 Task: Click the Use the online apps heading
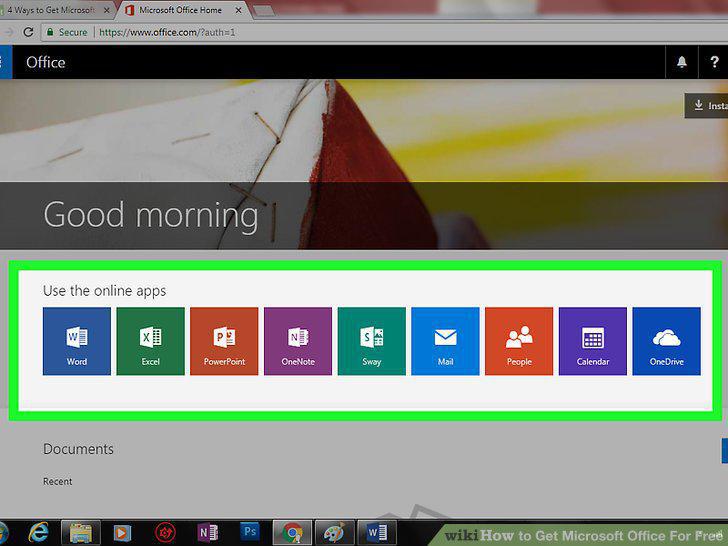pyautogui.click(x=104, y=291)
